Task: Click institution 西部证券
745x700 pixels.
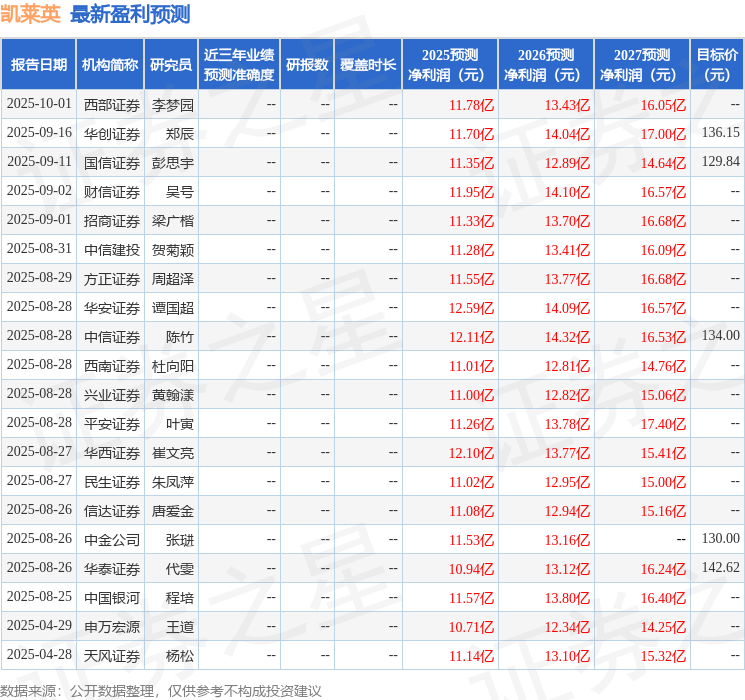Action: click(x=112, y=105)
